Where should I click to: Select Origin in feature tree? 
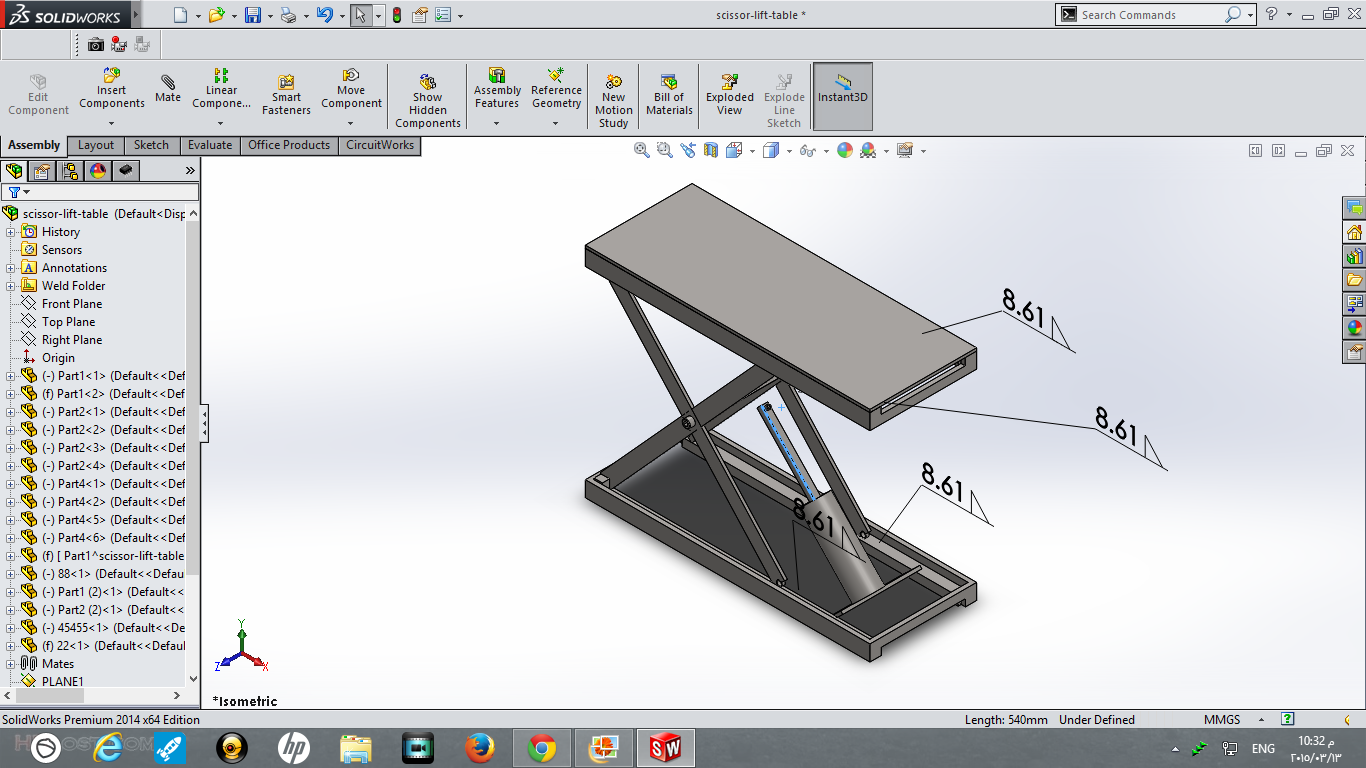[x=58, y=358]
